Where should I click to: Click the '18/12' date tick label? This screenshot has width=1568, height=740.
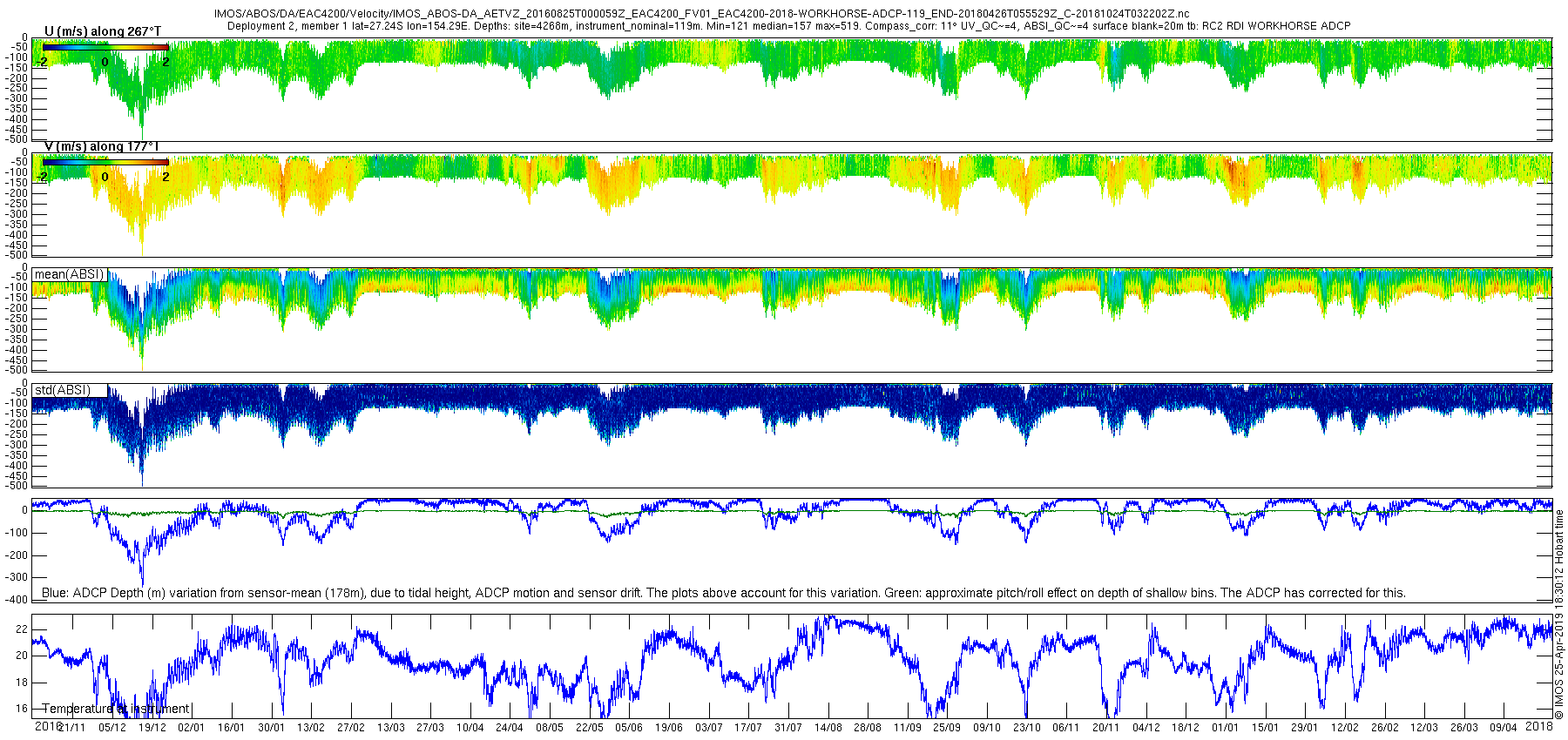point(1186,728)
